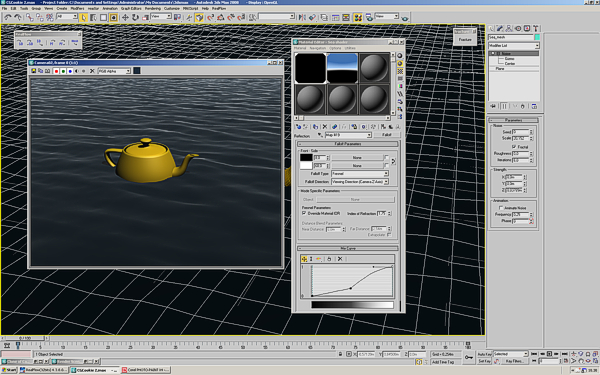
Task: Switch to the Hierarchy command panel tab
Action: pos(509,28)
